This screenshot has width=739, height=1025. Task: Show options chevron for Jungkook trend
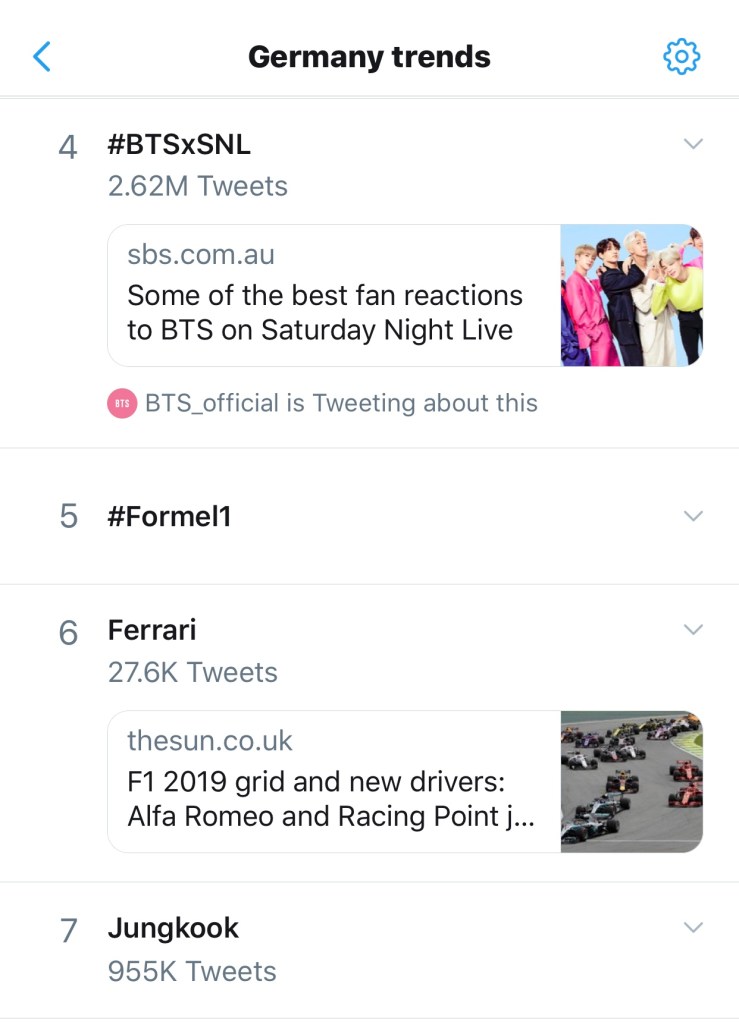[692, 928]
